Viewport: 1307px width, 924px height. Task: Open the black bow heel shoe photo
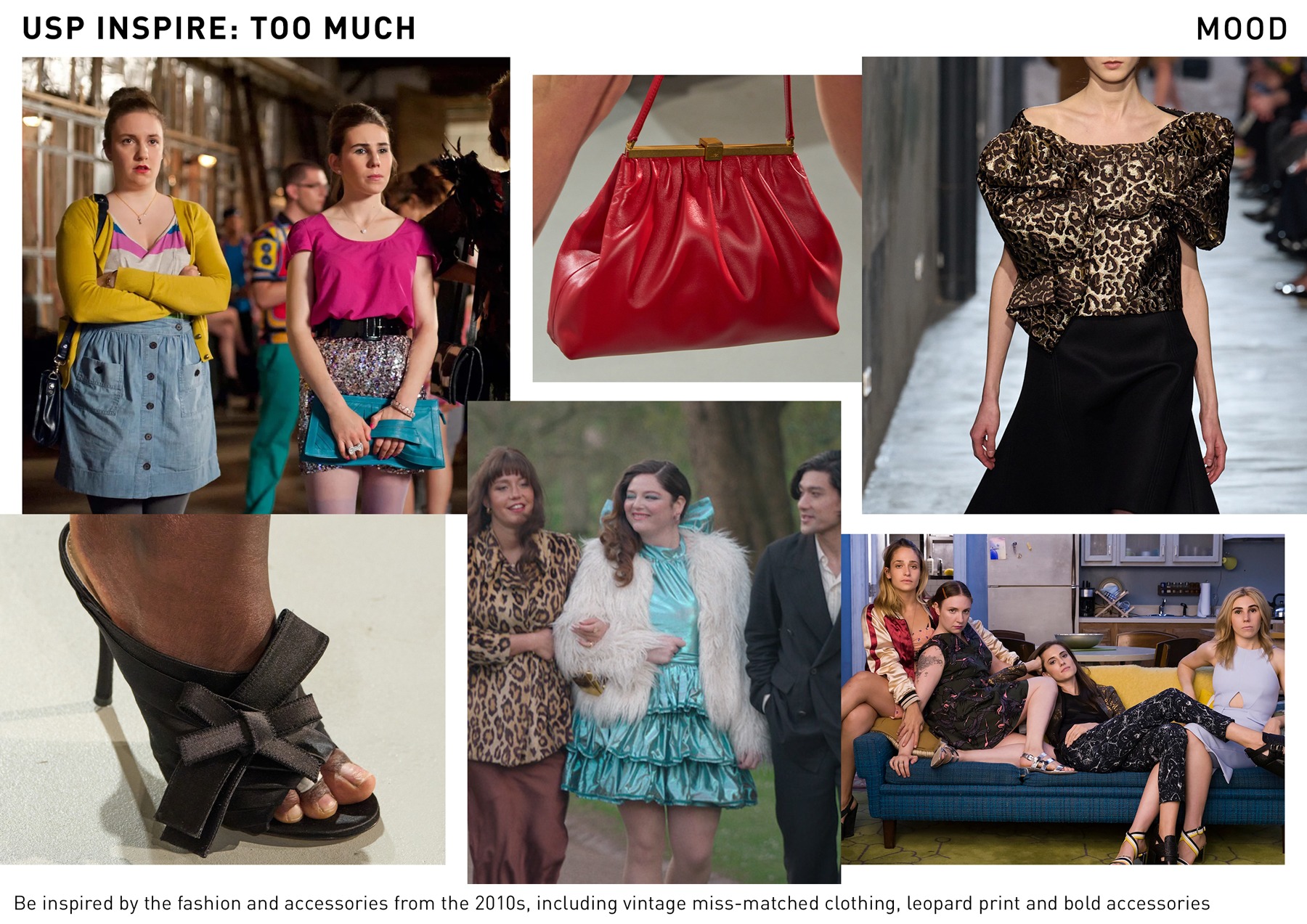(x=222, y=690)
